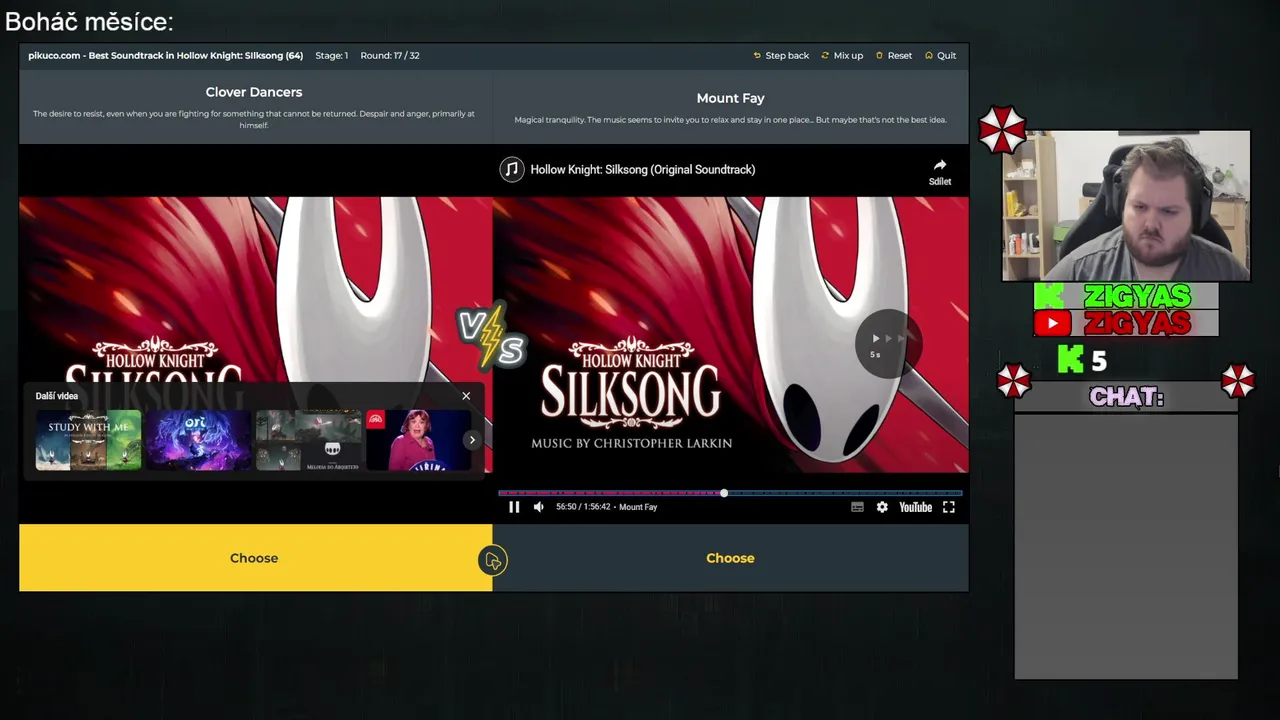The width and height of the screenshot is (1280, 720).
Task: Choose Clover Dancers with the yellow button
Action: (x=255, y=558)
